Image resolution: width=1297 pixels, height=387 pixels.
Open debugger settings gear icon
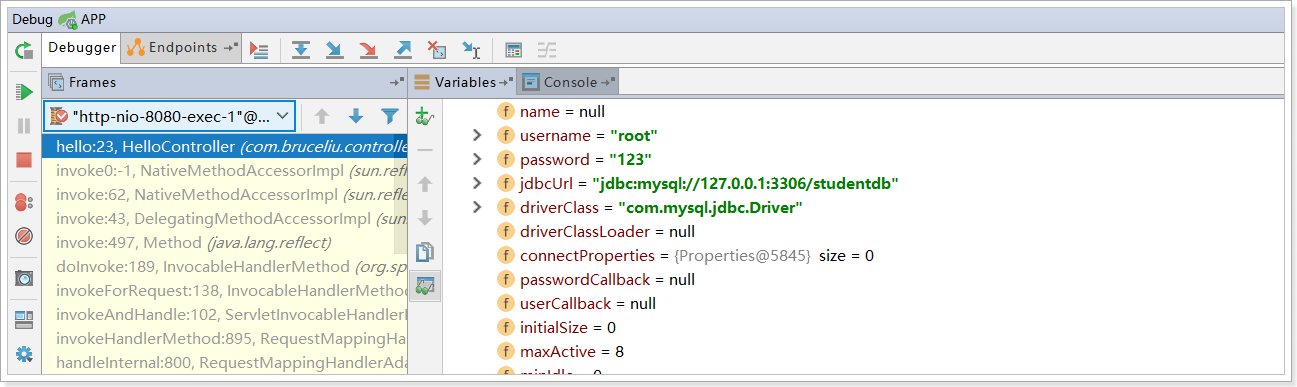[x=24, y=354]
